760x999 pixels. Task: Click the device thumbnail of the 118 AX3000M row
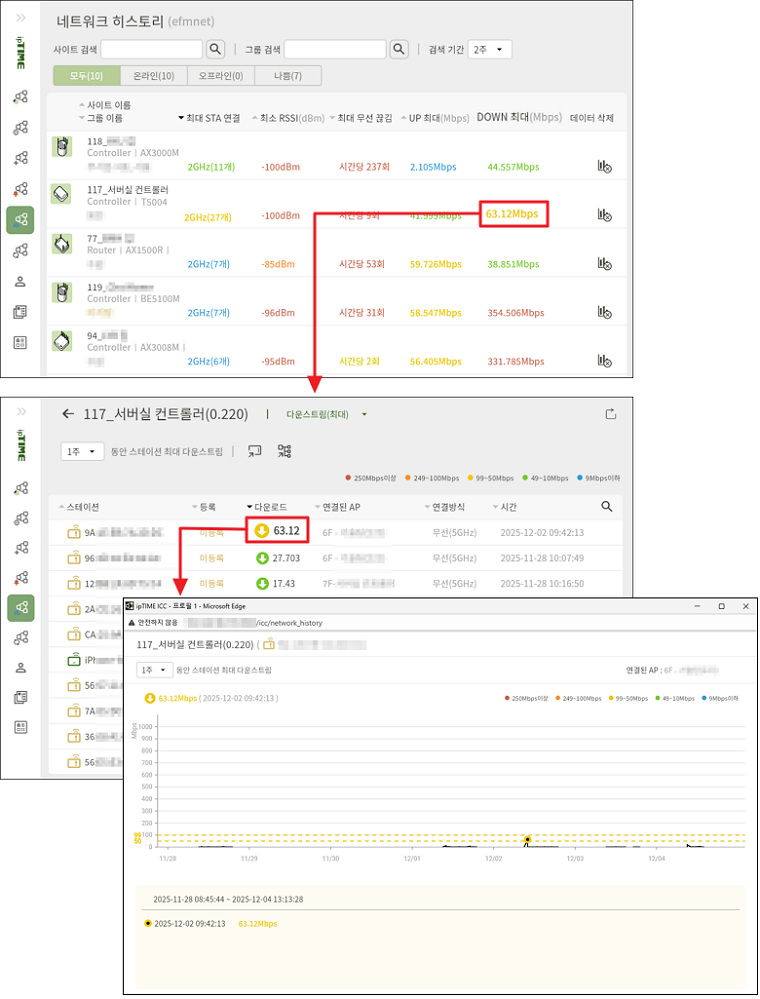click(62, 147)
